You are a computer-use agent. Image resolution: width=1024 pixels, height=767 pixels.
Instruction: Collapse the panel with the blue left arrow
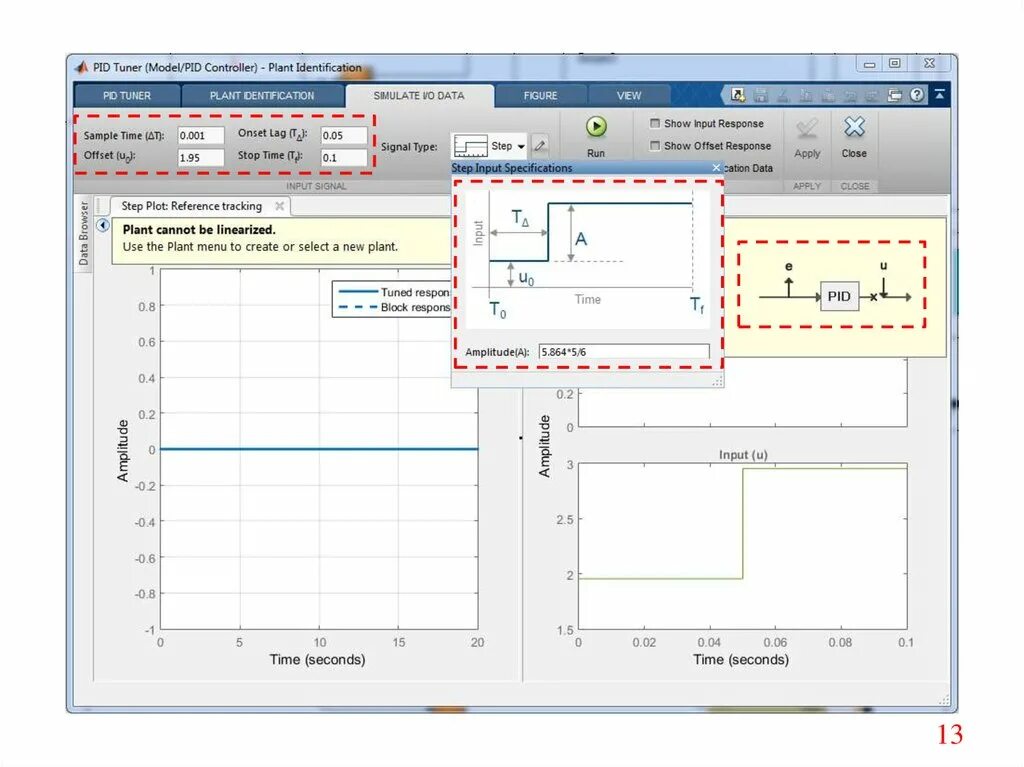coord(103,225)
